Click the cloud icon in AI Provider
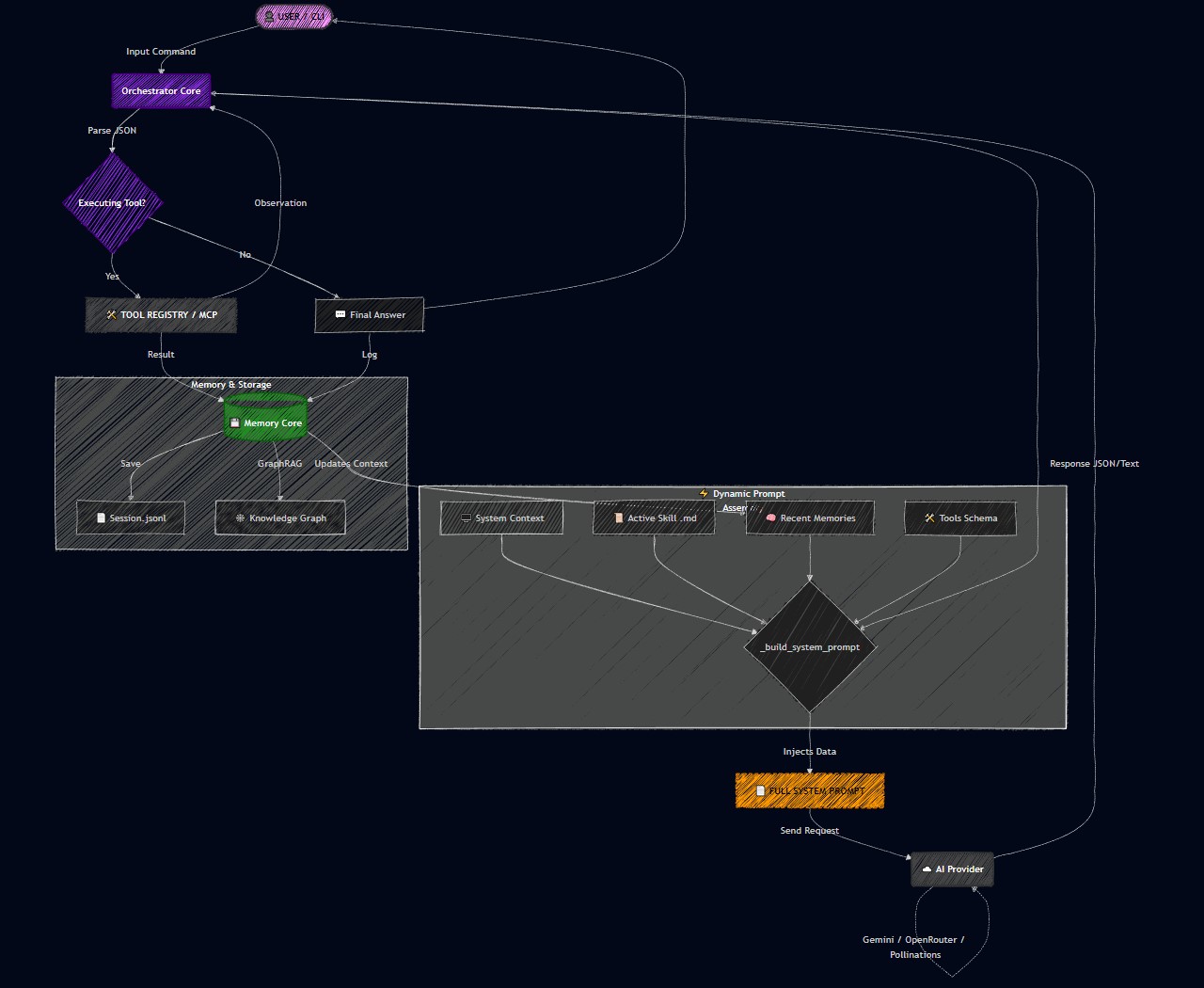Screen dimensions: 1204x988 [927, 869]
